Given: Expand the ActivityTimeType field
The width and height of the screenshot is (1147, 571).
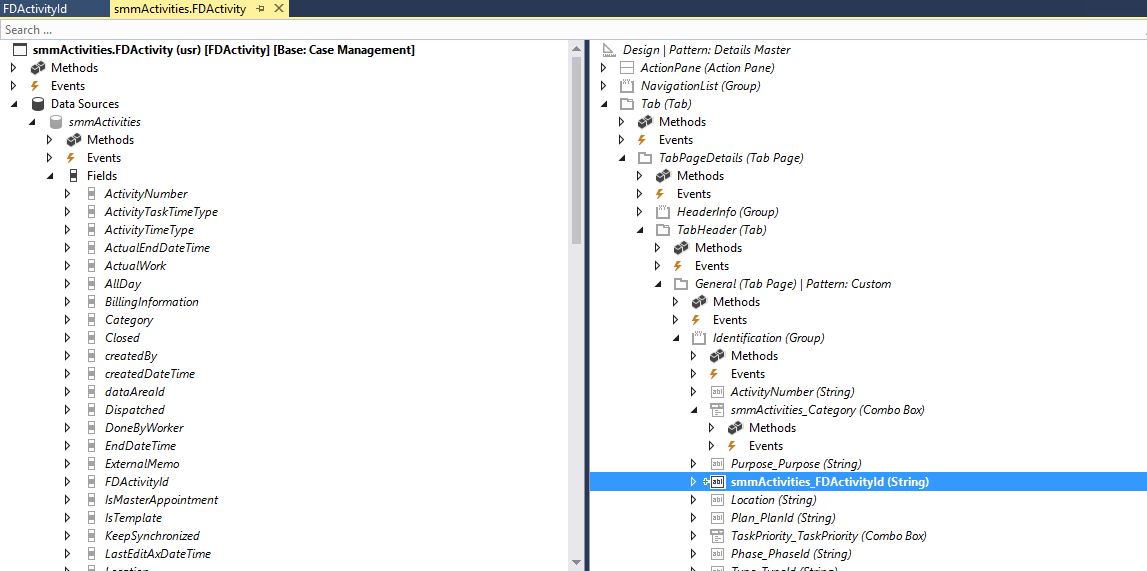Looking at the screenshot, I should 67,230.
